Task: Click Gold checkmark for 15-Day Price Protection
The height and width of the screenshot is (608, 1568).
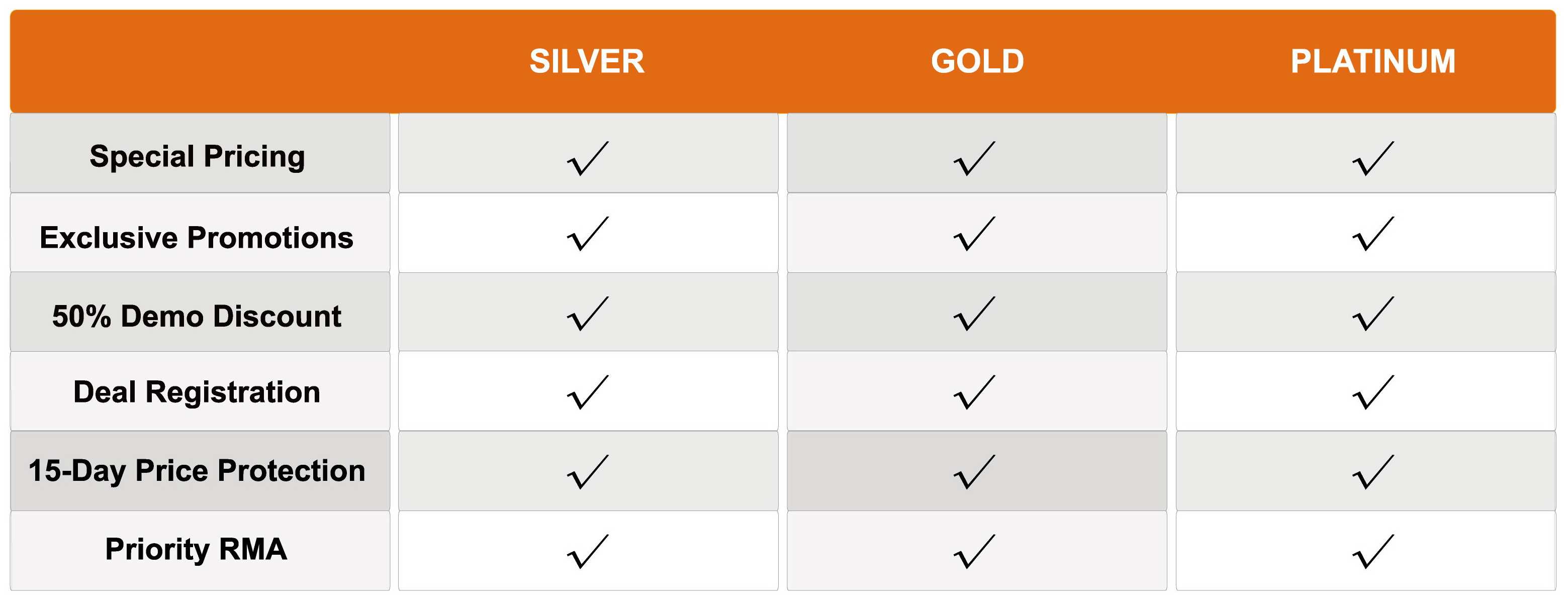Action: (974, 472)
